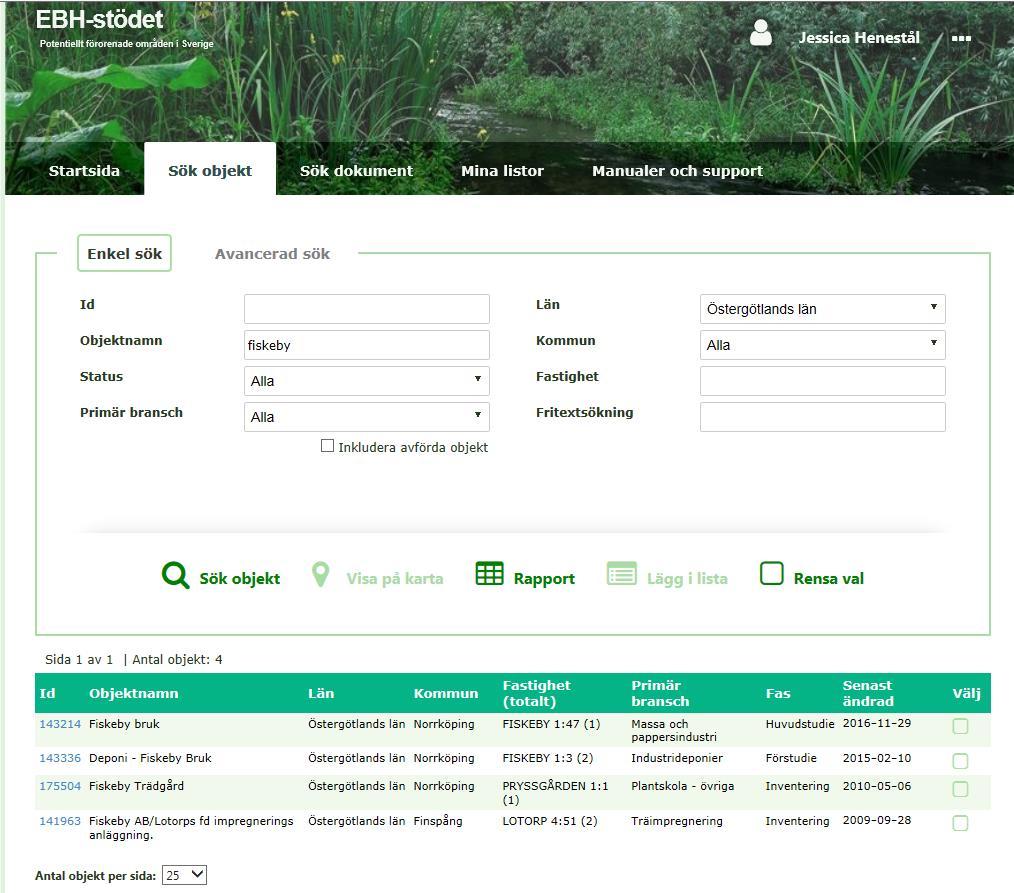Sort by the Primär bransch column header
The width and height of the screenshot is (1014, 893).
click(x=660, y=693)
